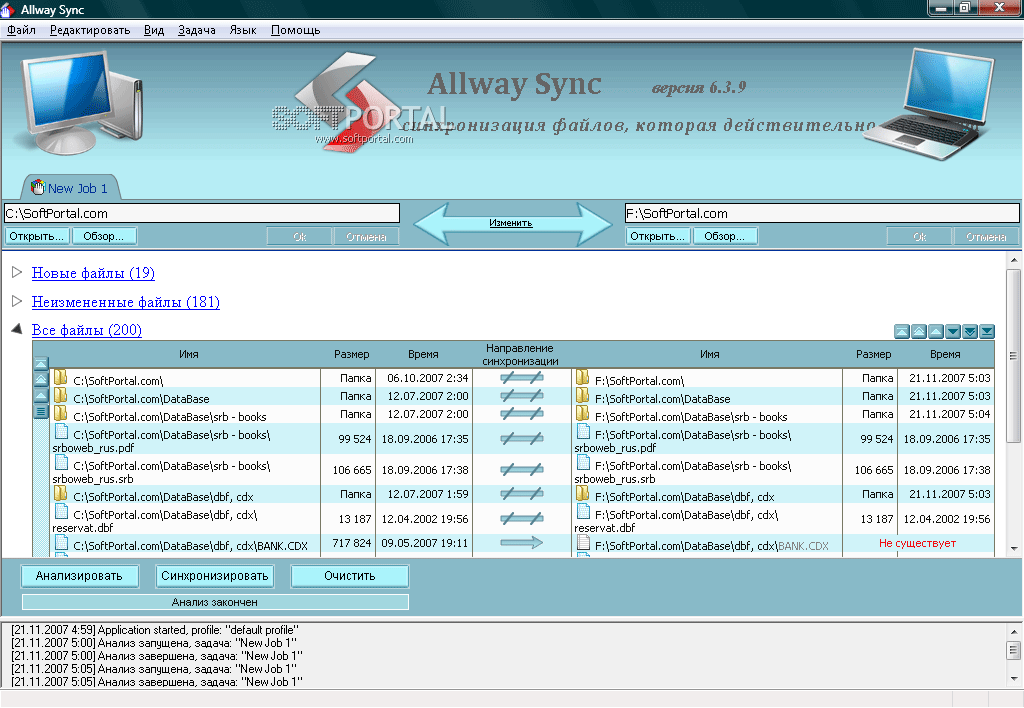Image resolution: width=1024 pixels, height=708 pixels.
Task: Click the Изменить link on the double arrow
Action: (511, 223)
